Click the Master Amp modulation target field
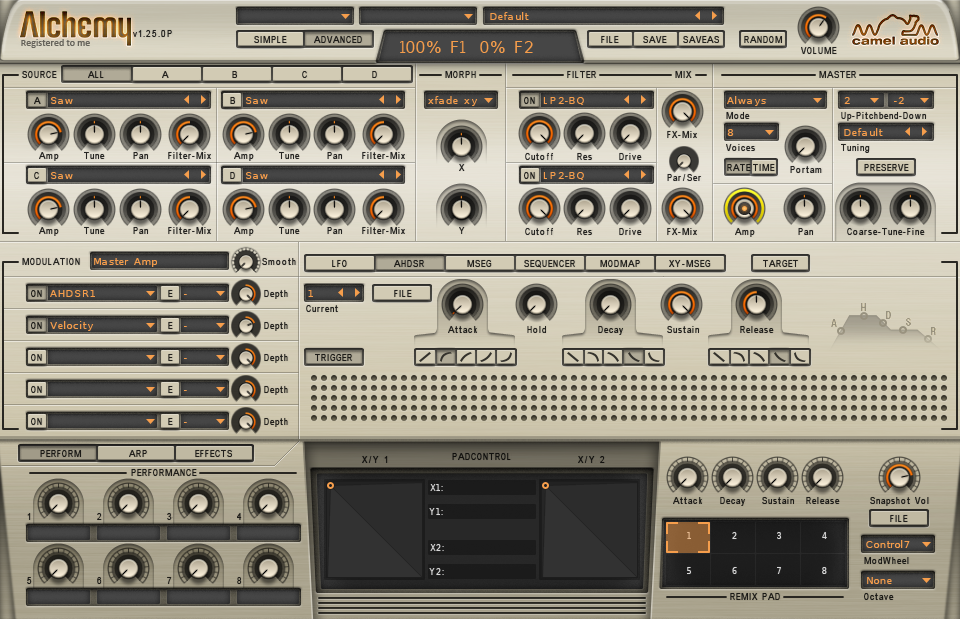 pyautogui.click(x=159, y=261)
